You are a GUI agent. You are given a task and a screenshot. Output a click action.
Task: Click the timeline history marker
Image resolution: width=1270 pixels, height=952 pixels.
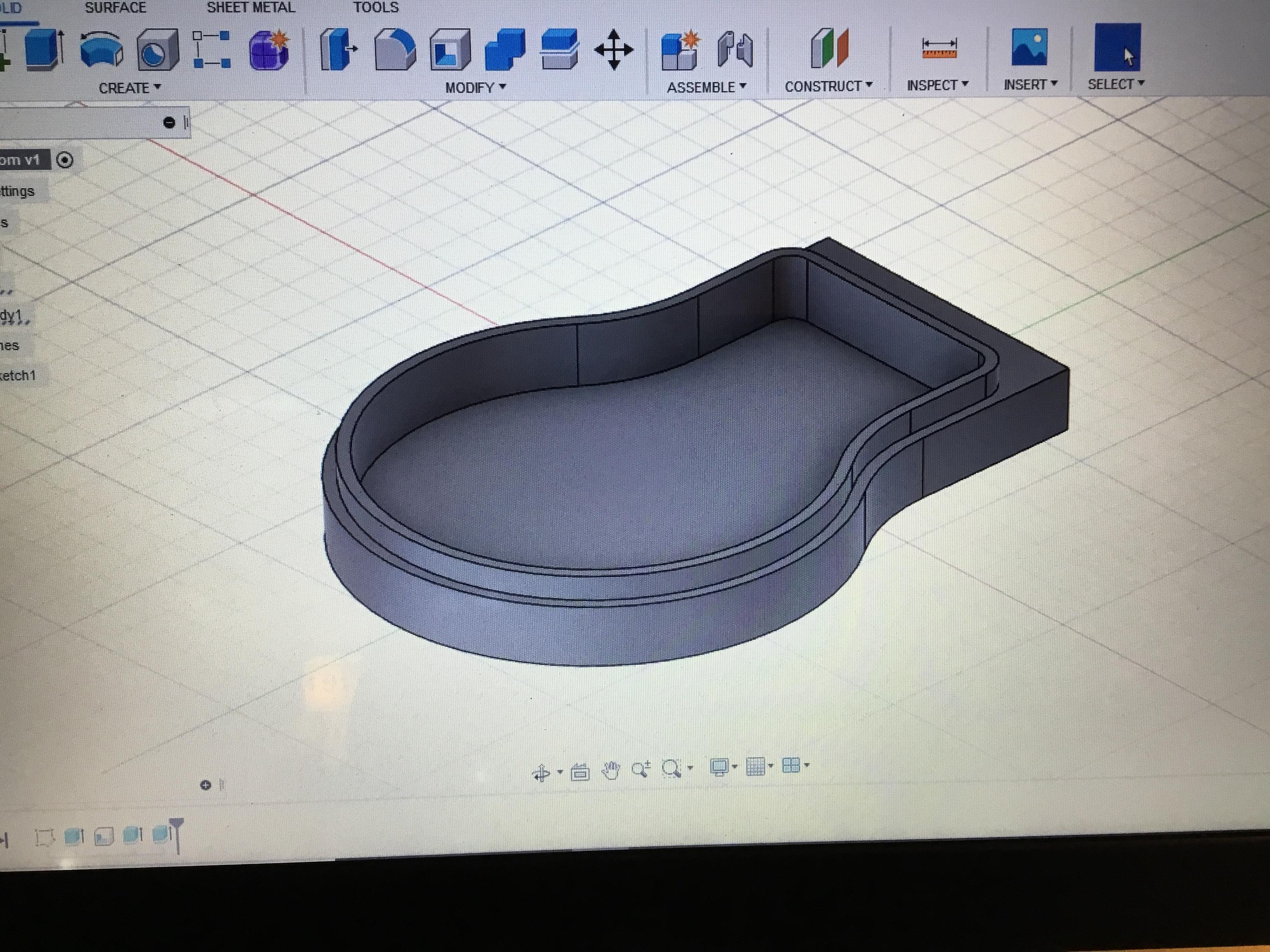point(177,835)
